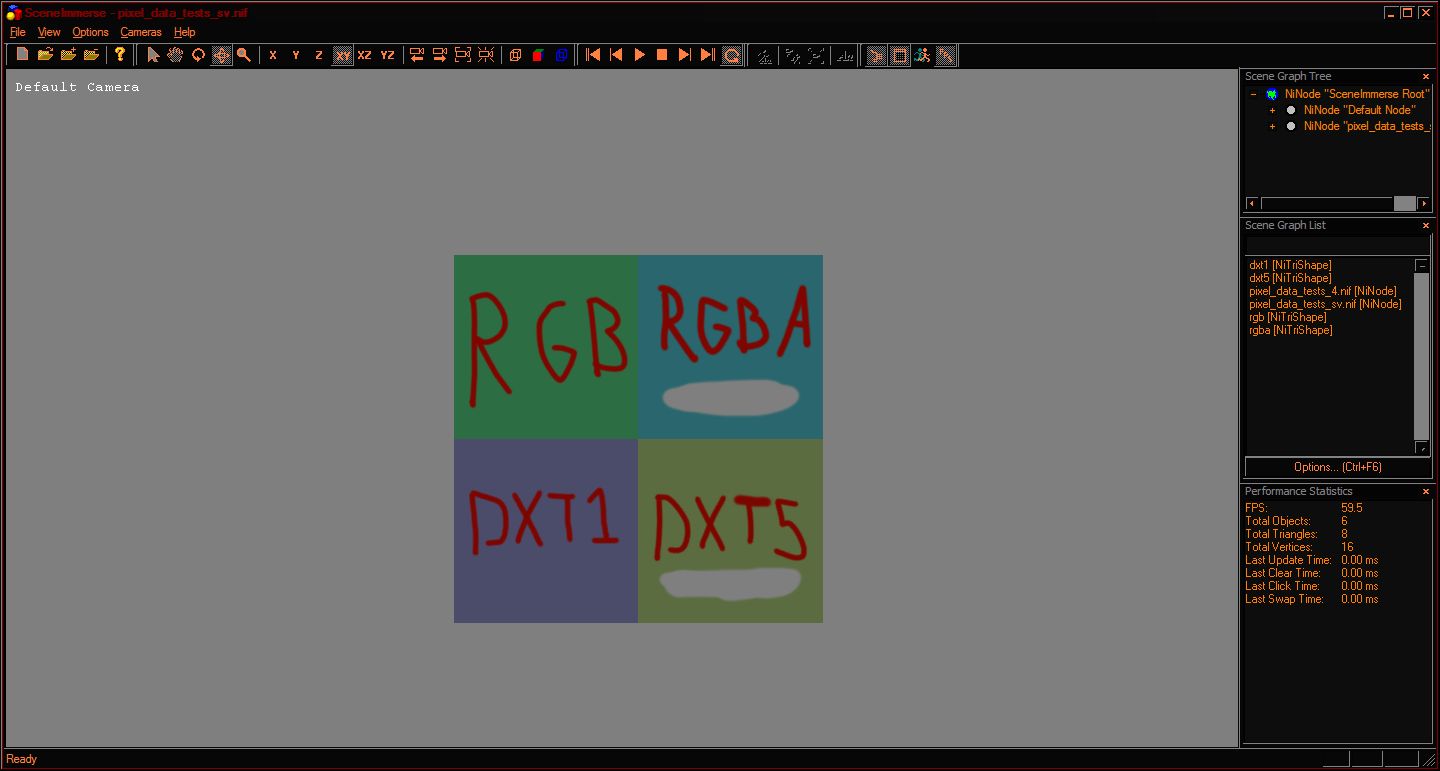Toggle the YZ plane constraint
Viewport: 1440px width, 771px height.
click(x=387, y=55)
